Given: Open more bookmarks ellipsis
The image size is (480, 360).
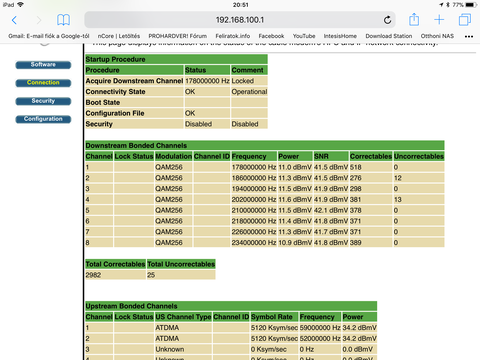Looking at the screenshot, I should [469, 36].
